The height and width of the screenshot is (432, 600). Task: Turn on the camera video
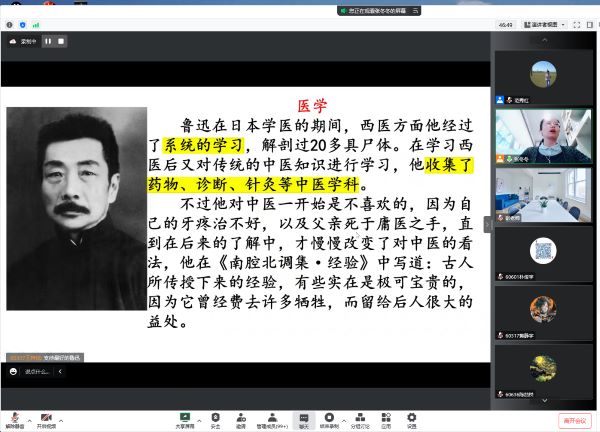pyautogui.click(x=46, y=418)
